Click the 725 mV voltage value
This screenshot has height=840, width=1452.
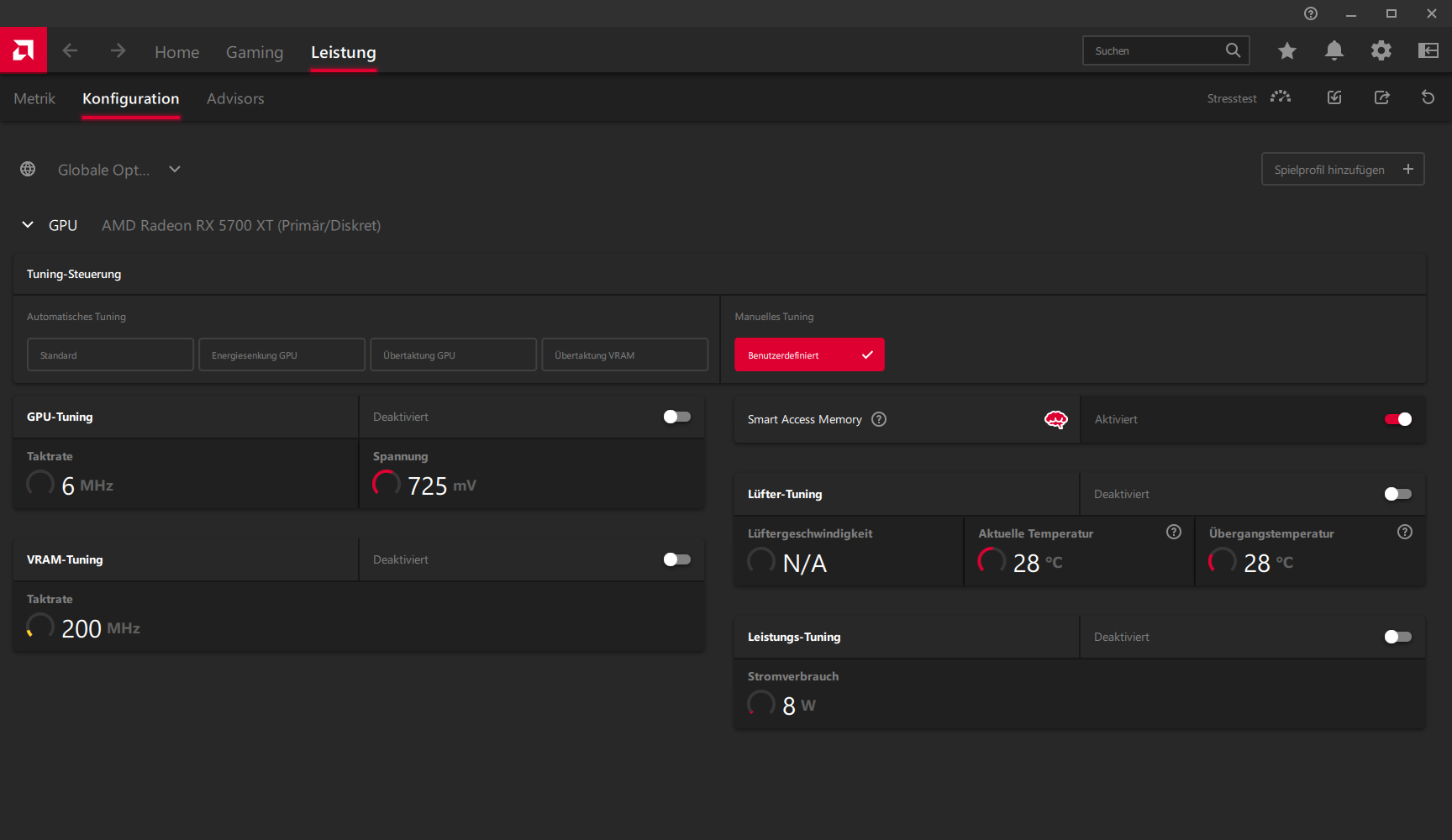tap(442, 486)
